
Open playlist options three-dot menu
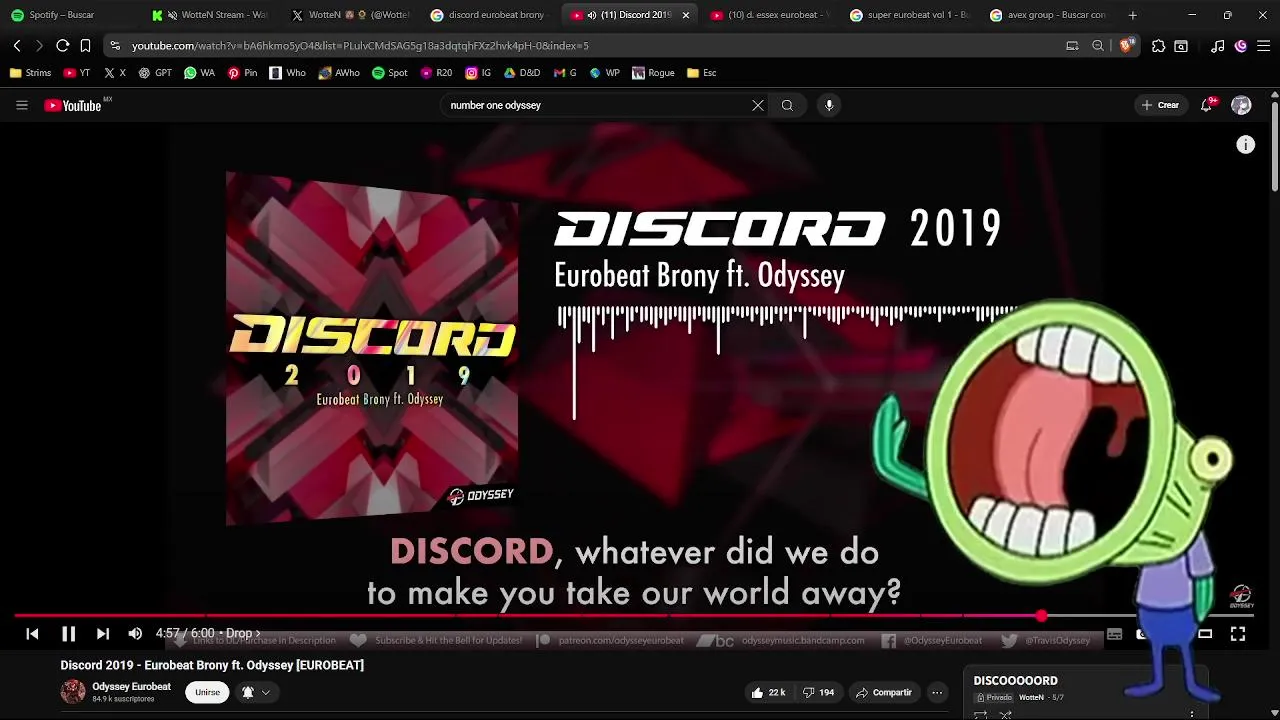click(1192, 714)
